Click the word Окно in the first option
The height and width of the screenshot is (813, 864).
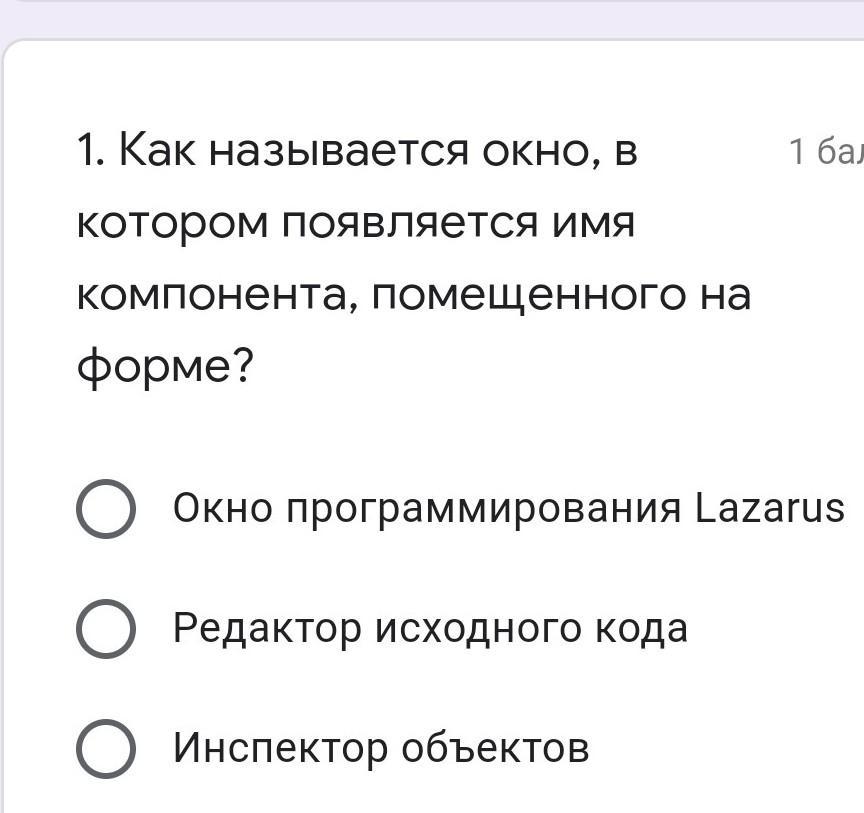223,508
